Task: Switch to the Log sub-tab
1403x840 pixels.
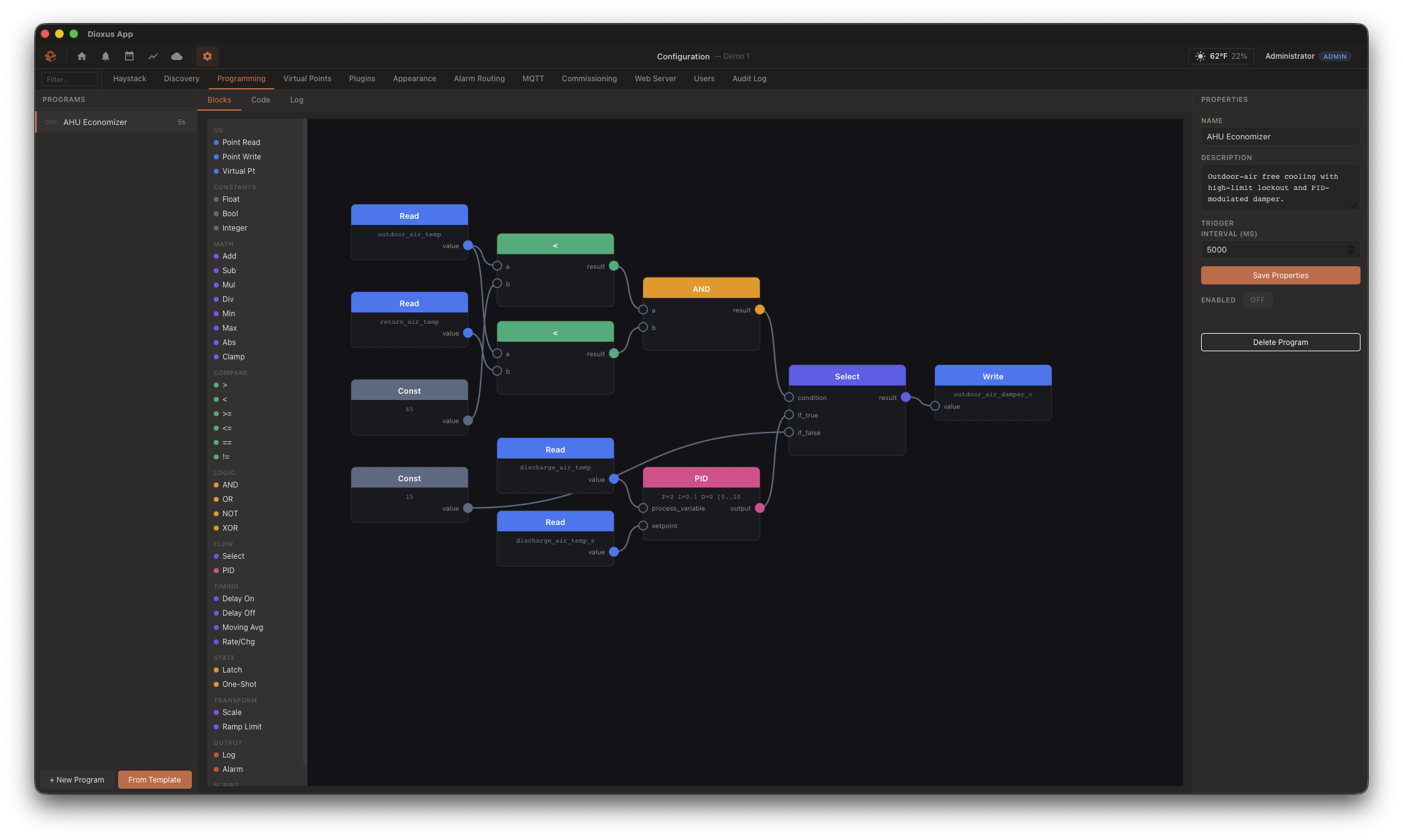Action: (x=297, y=100)
